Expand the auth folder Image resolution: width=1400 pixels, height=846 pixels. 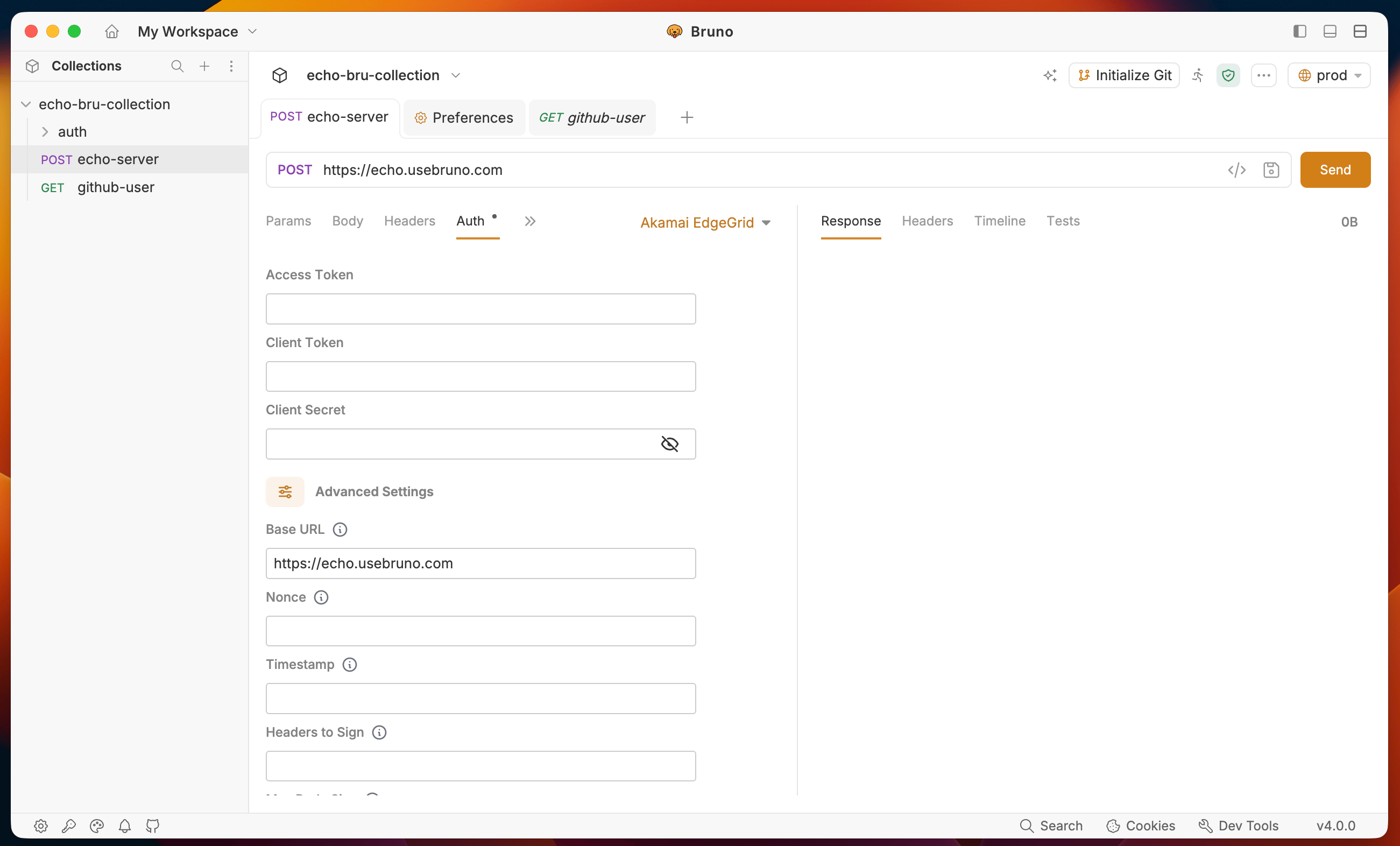pyautogui.click(x=45, y=132)
